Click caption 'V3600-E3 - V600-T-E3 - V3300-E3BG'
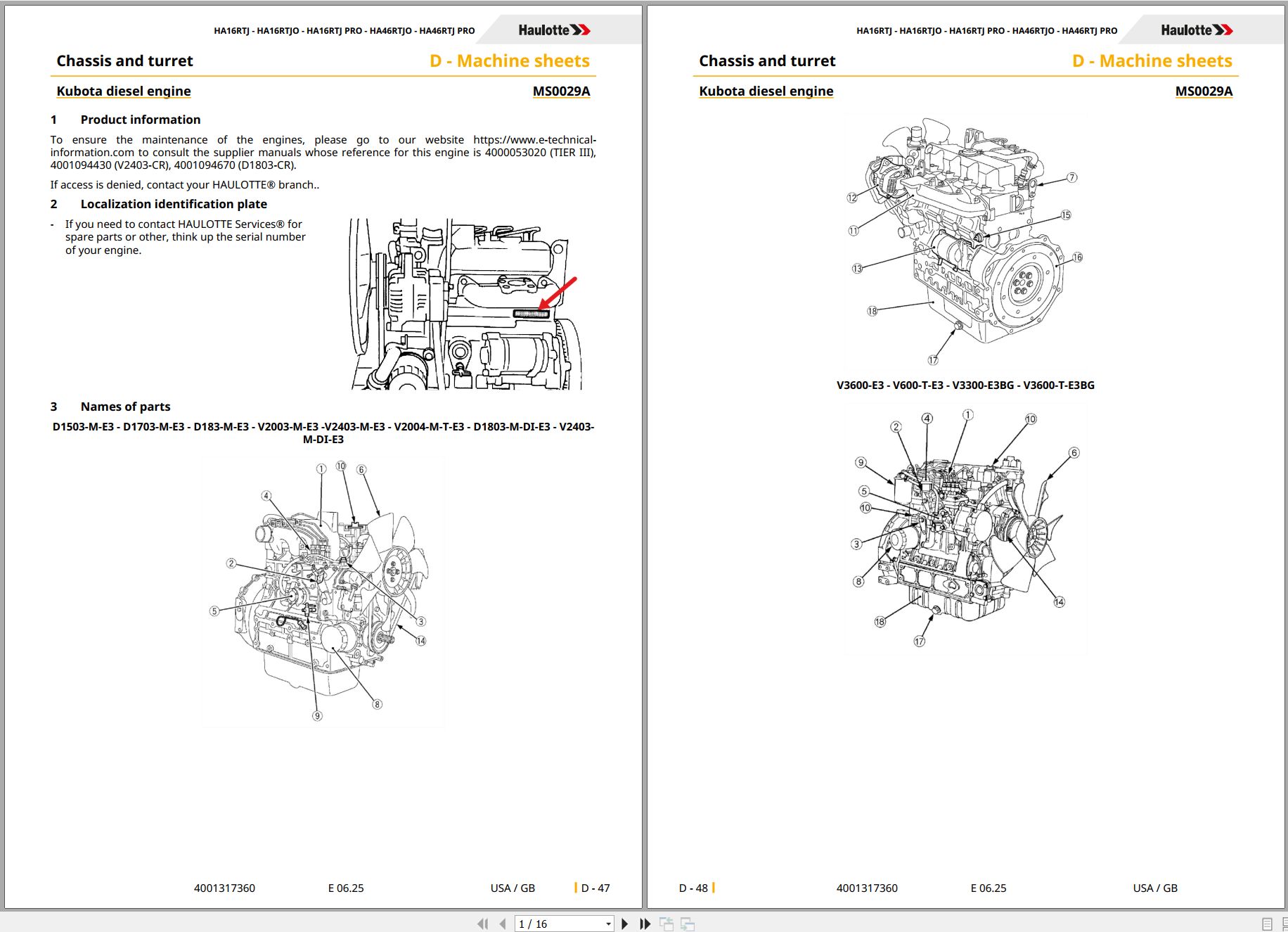The height and width of the screenshot is (932, 1288). click(x=965, y=385)
